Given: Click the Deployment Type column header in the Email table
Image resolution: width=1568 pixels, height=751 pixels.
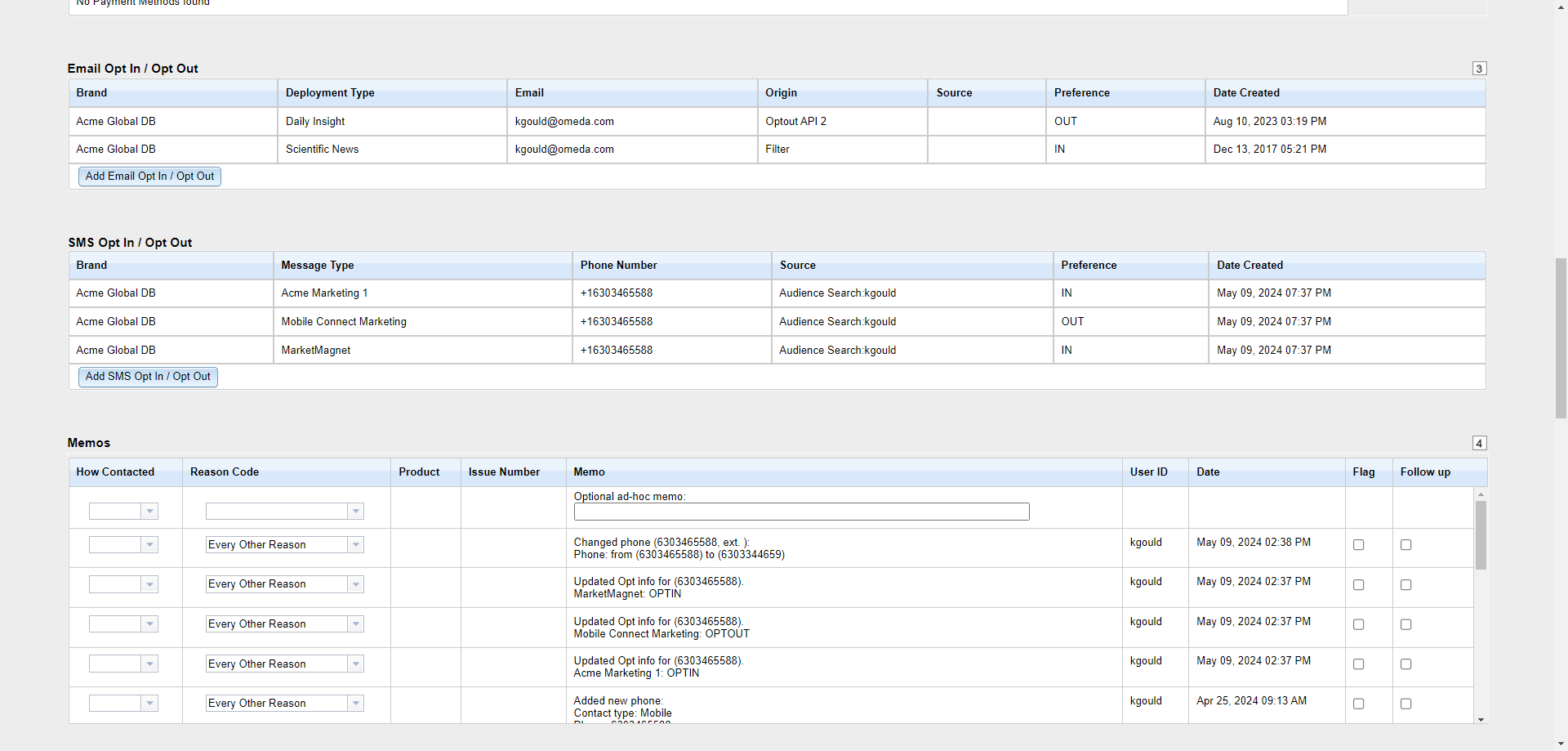Looking at the screenshot, I should [330, 93].
